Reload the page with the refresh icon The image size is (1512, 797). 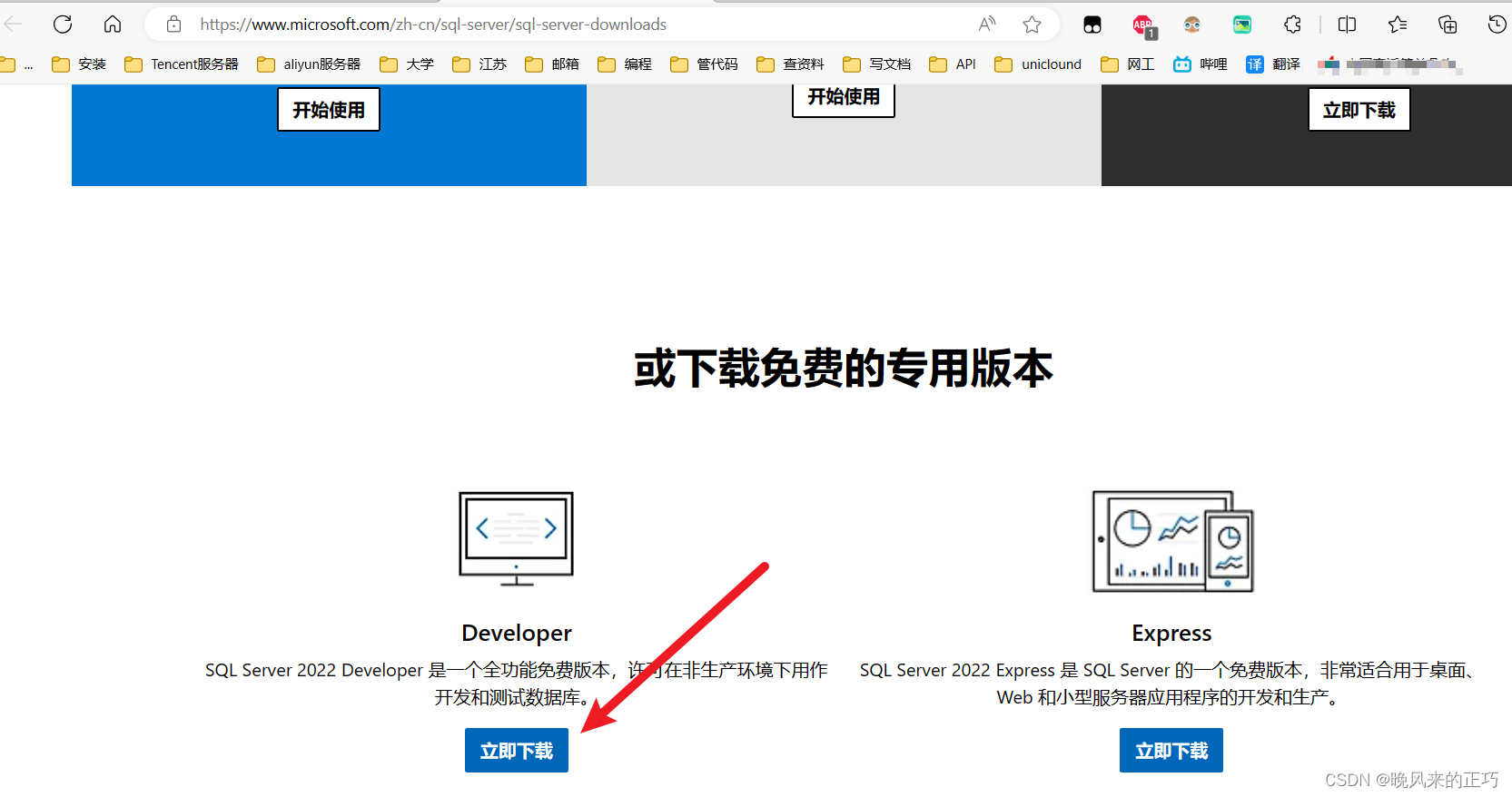(62, 25)
